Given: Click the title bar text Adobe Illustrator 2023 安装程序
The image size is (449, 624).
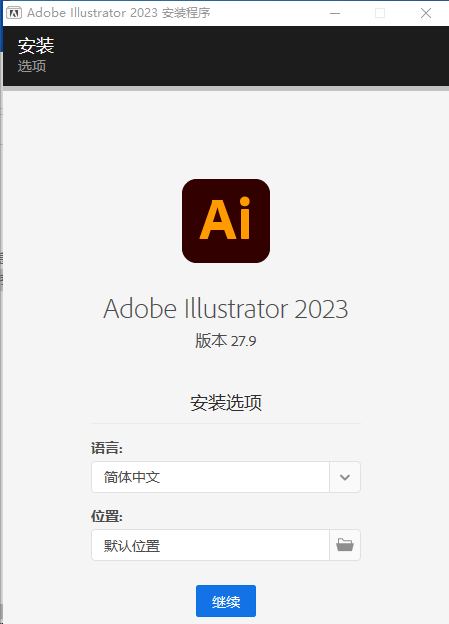Looking at the screenshot, I should click(x=119, y=13).
